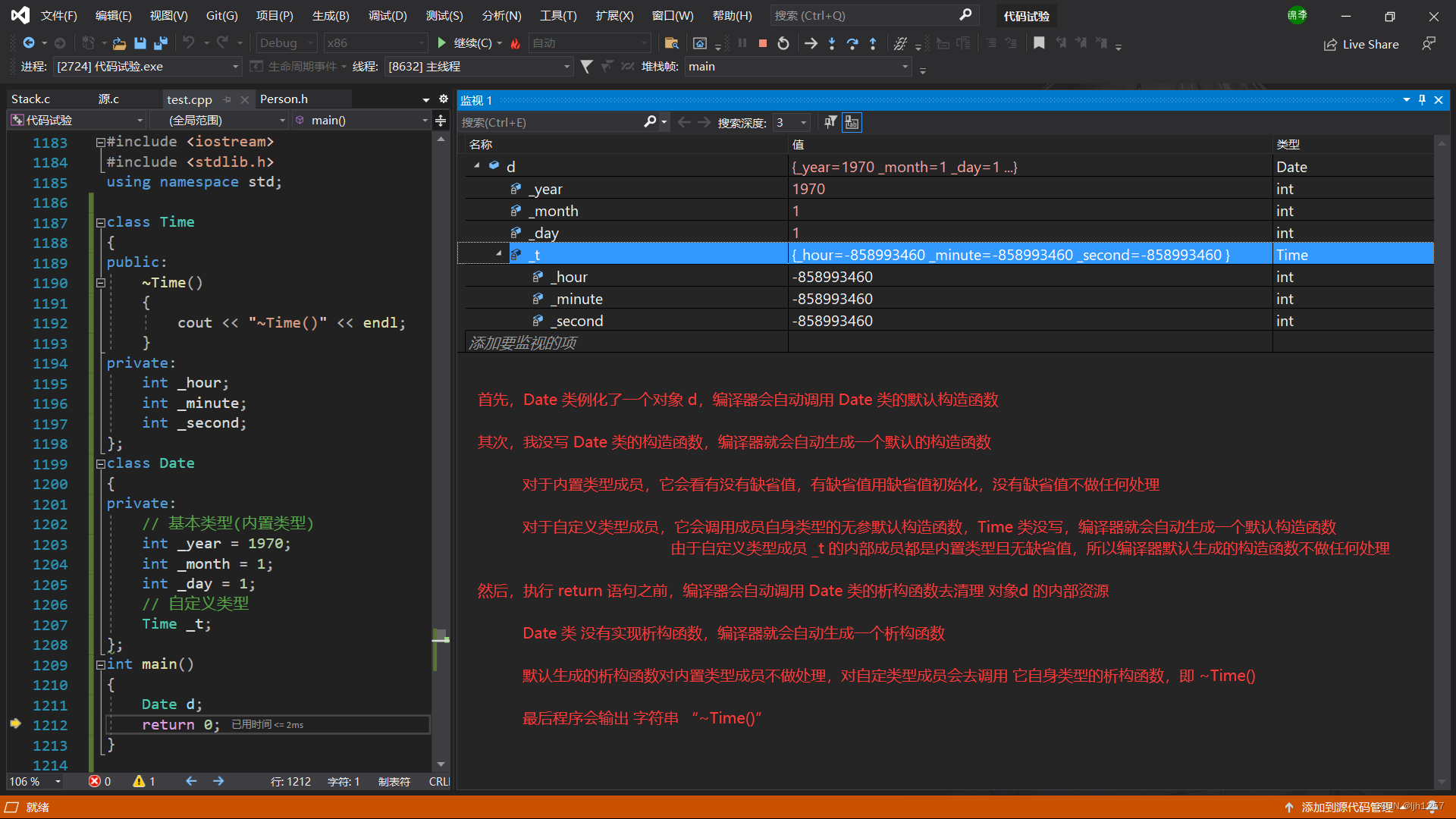Open the x86 platform dropdown
1456x819 pixels.
tap(375, 43)
